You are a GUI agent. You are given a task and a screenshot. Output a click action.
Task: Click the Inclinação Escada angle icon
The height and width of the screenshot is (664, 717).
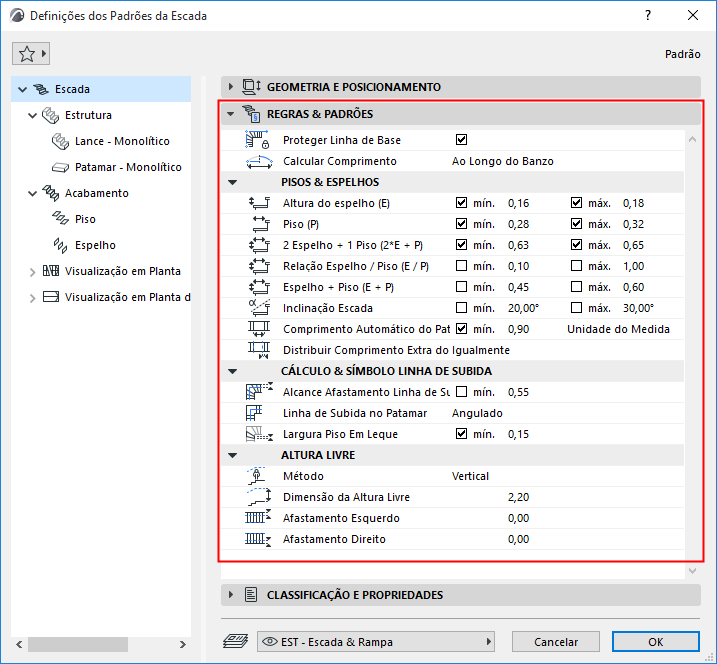[259, 308]
